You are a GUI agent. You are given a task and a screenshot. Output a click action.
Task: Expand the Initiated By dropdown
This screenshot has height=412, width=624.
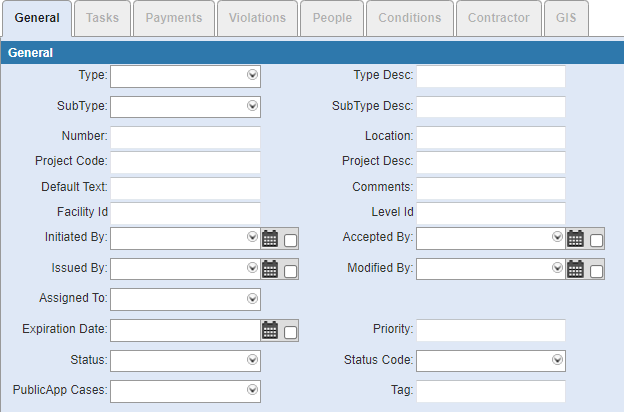(252, 236)
